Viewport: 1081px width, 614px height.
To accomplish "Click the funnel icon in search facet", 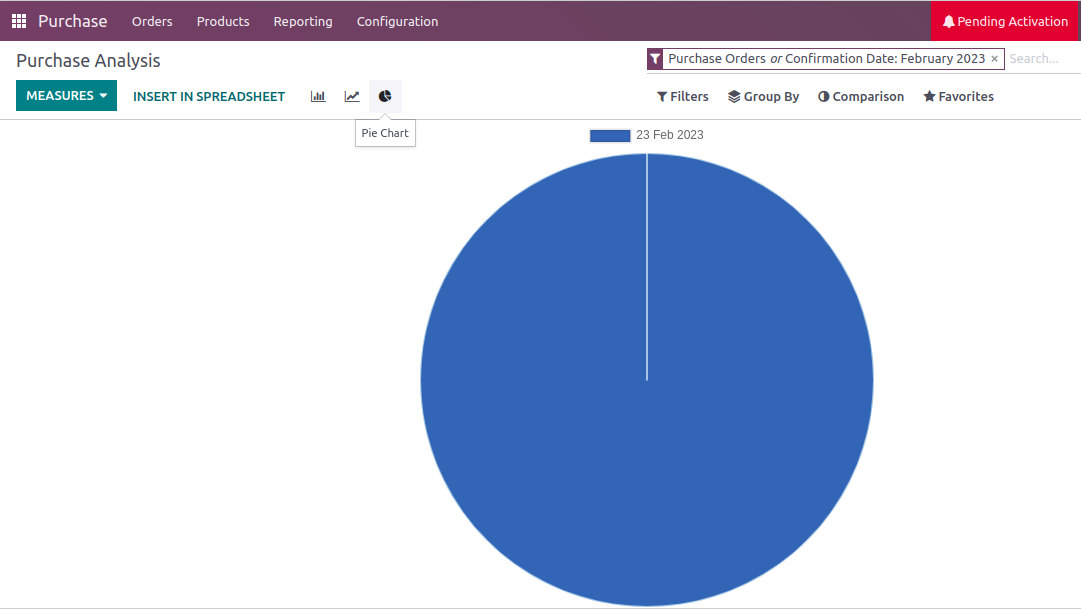I will (655, 59).
